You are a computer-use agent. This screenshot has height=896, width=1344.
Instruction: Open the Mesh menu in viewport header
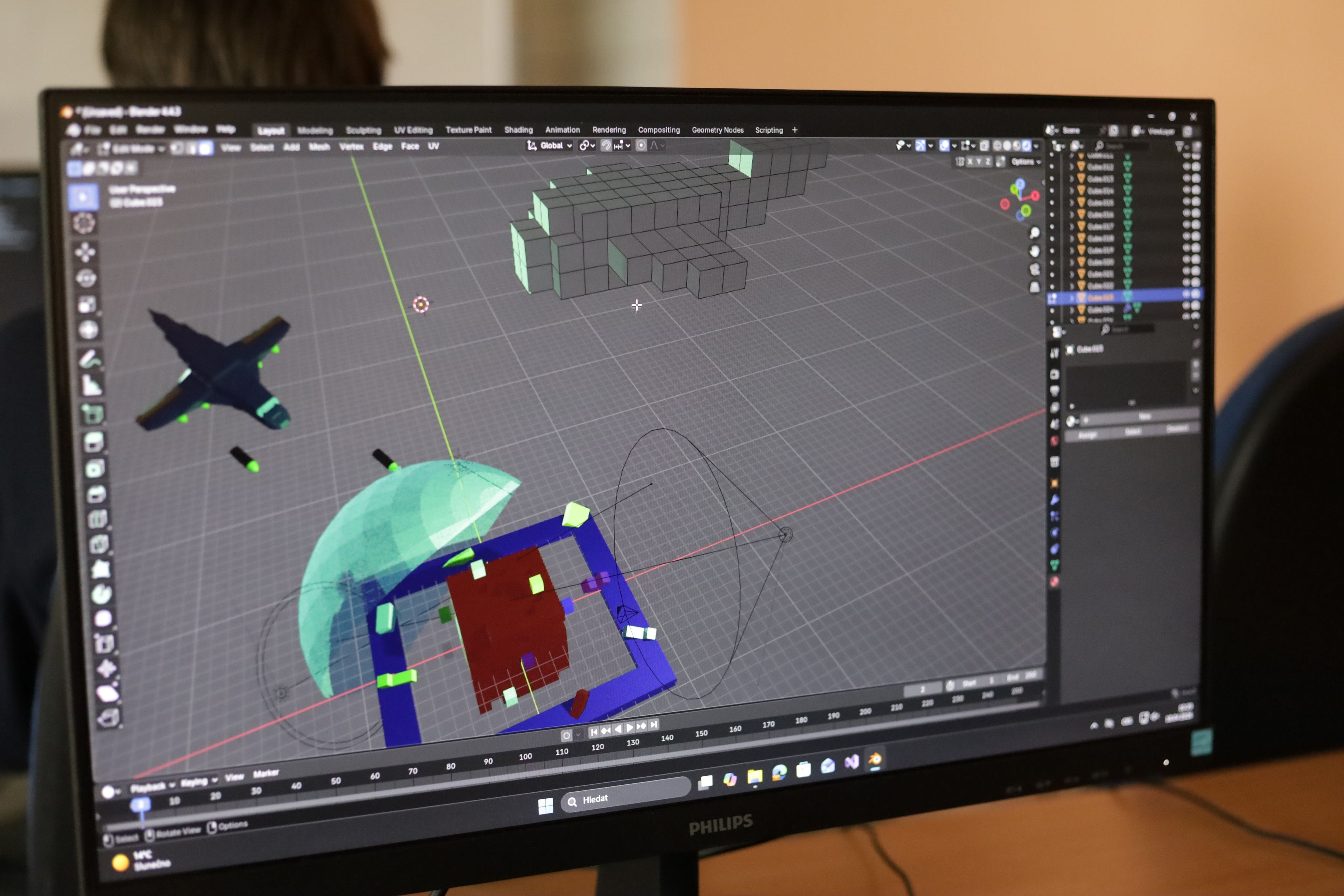tap(320, 147)
